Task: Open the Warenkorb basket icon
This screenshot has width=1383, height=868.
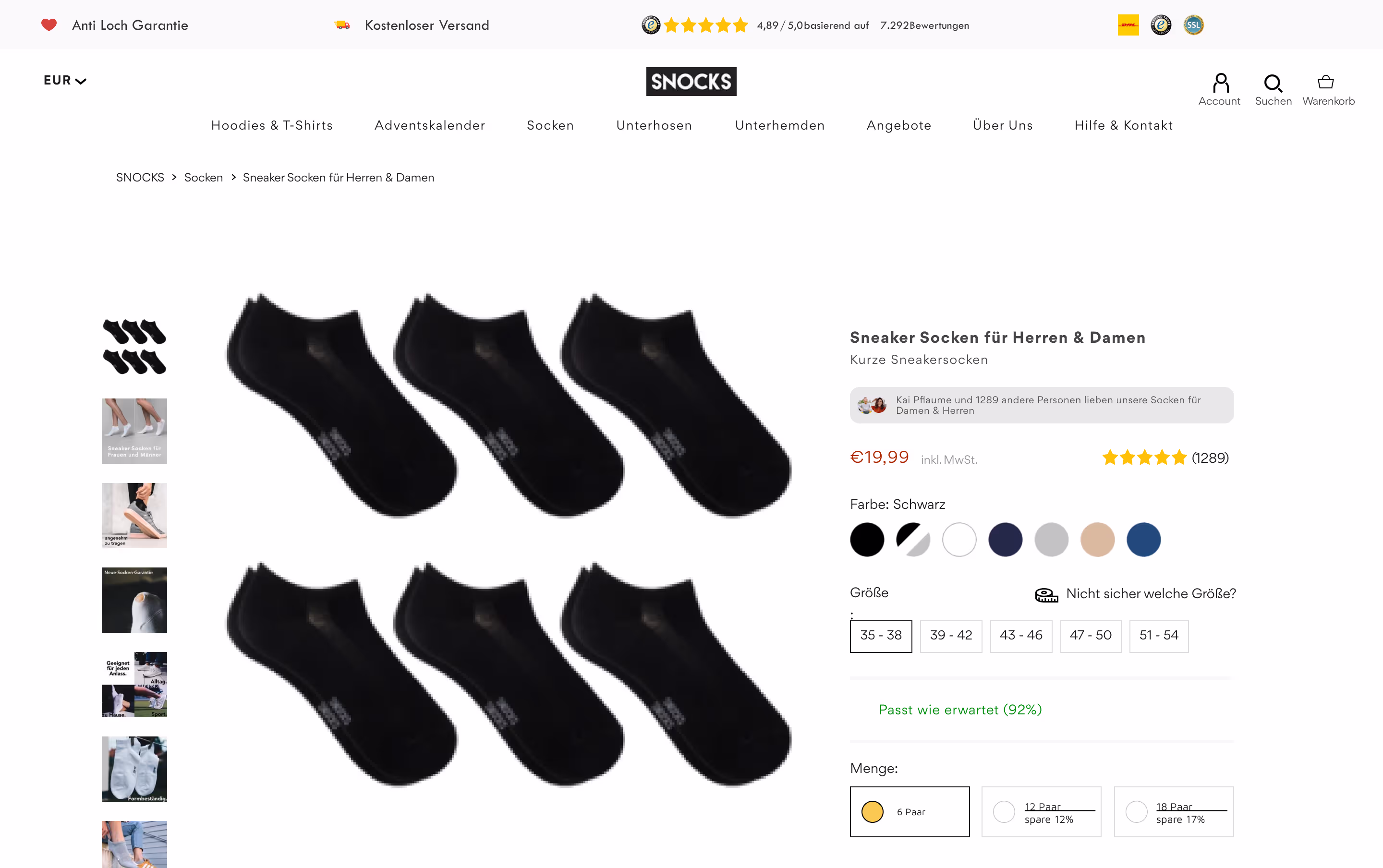Action: tap(1325, 82)
